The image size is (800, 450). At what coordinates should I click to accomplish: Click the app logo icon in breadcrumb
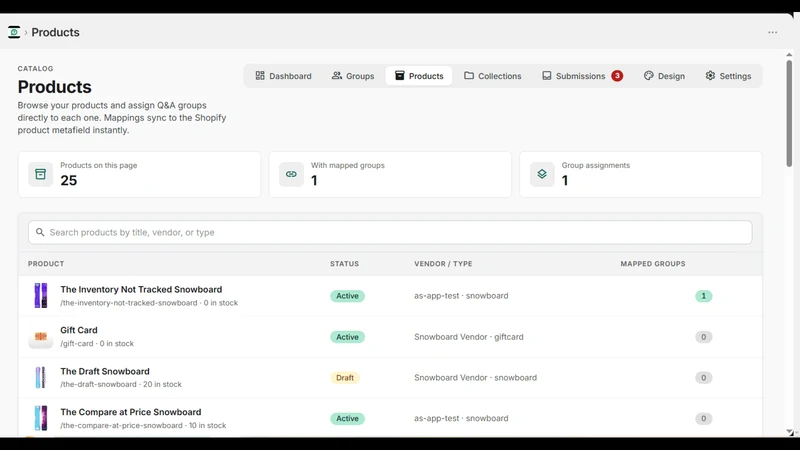[14, 32]
